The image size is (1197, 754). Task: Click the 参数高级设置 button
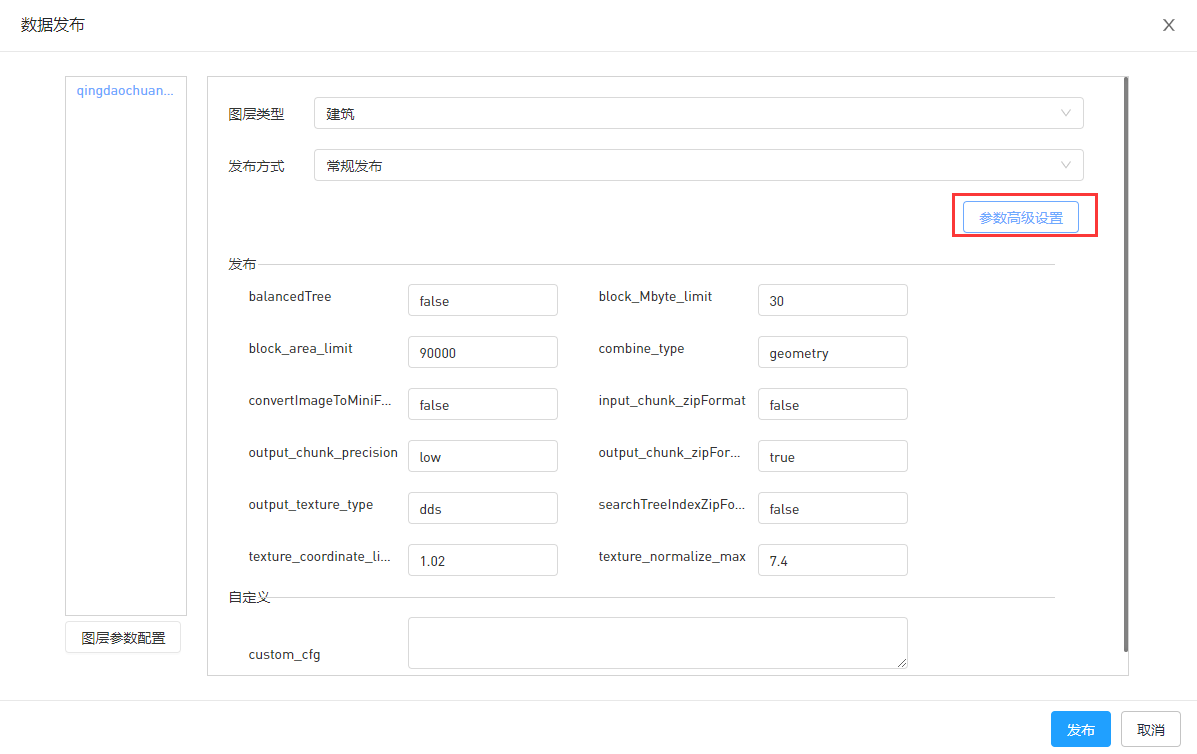1020,217
